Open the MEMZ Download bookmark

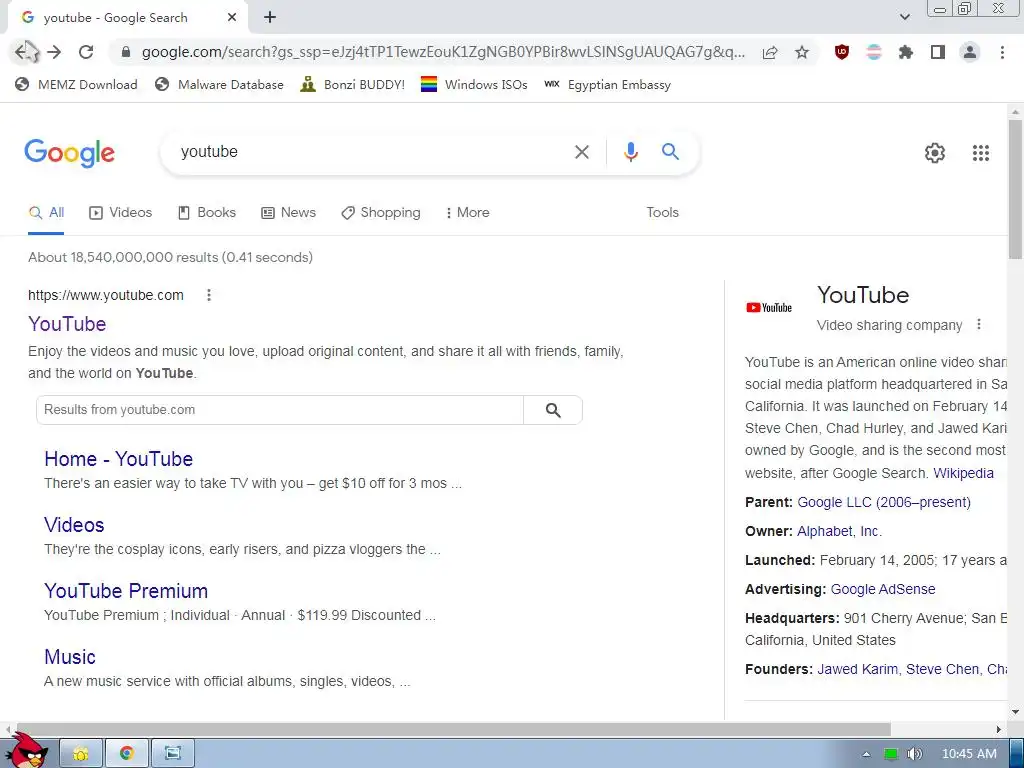[x=76, y=84]
